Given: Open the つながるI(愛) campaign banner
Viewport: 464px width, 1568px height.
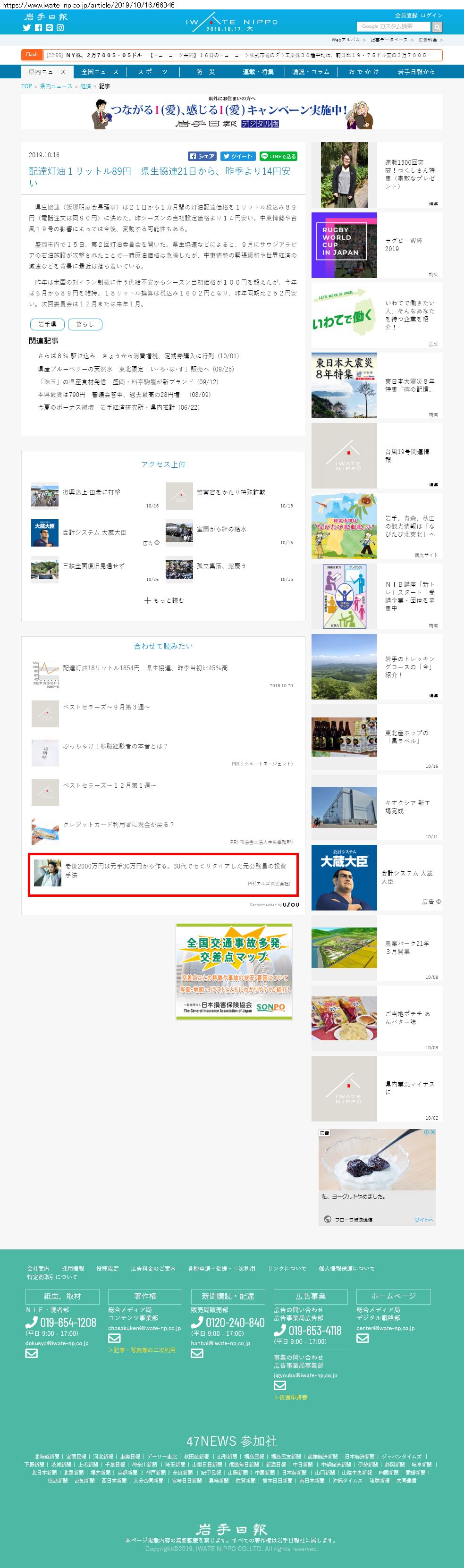Looking at the screenshot, I should click(x=232, y=111).
